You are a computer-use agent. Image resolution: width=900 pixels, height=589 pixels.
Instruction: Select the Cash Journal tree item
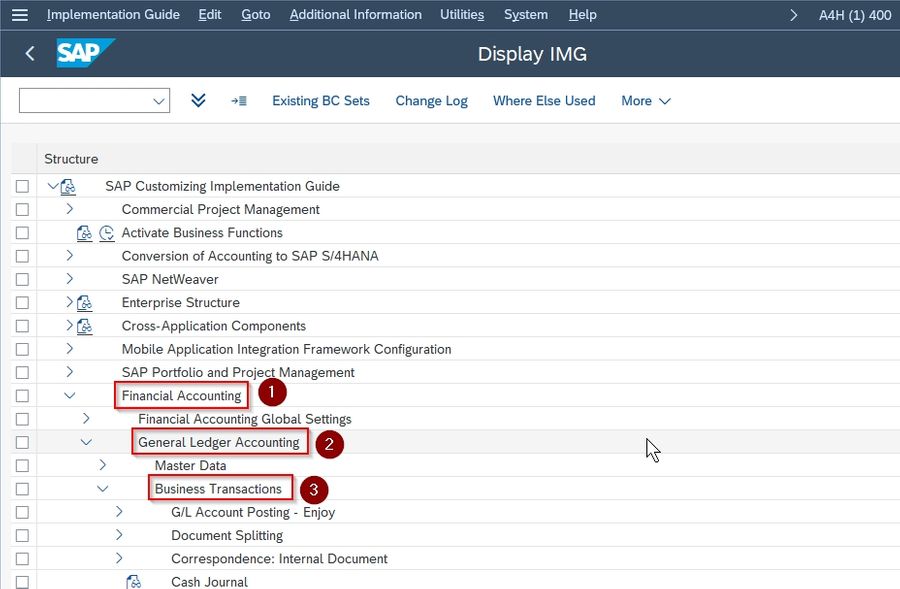click(x=210, y=582)
